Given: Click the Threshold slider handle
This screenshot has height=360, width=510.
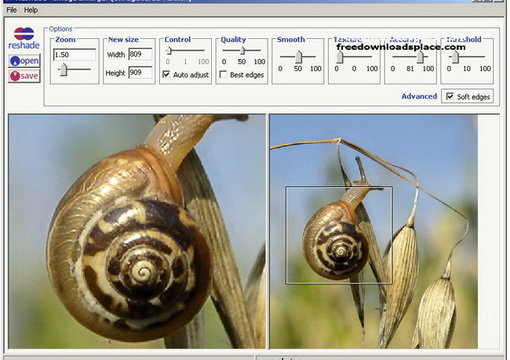Looking at the screenshot, I should coord(455,57).
